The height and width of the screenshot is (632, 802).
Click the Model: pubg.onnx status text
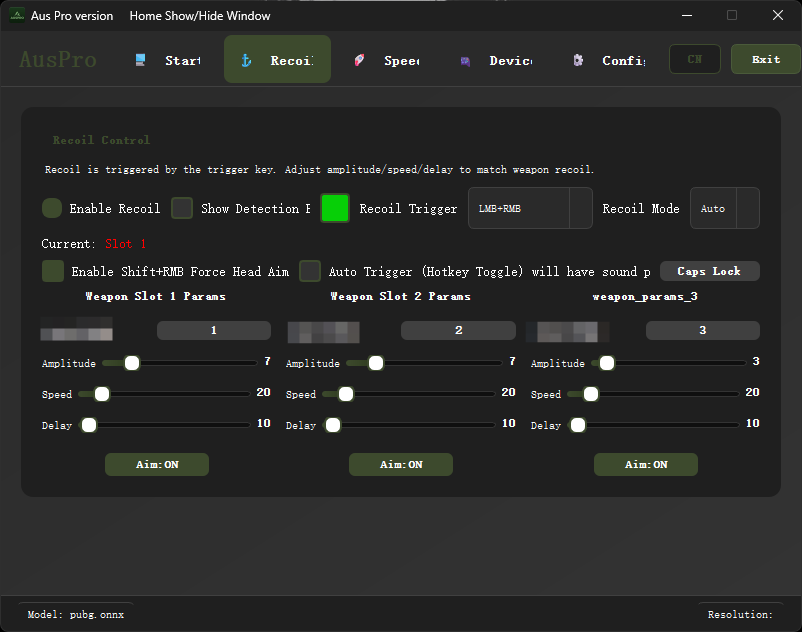[76, 615]
